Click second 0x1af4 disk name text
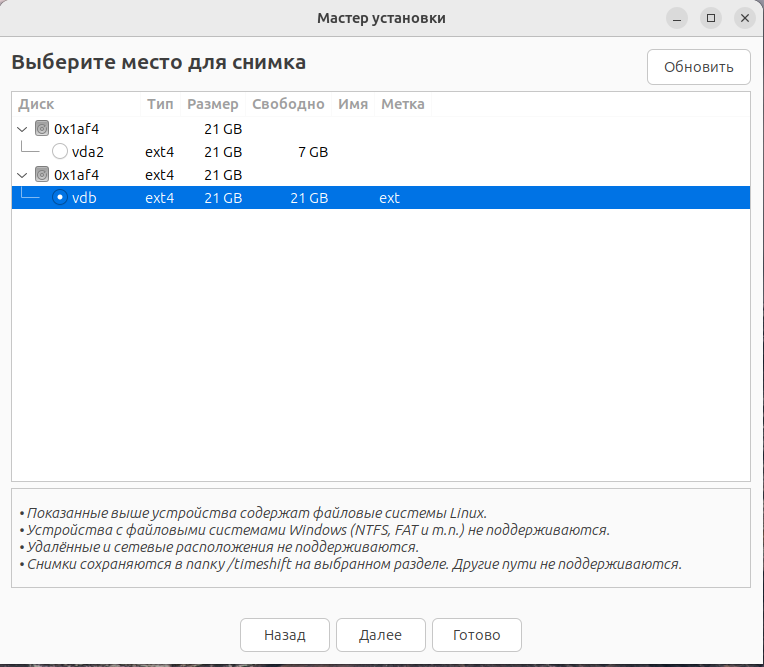 (76, 175)
